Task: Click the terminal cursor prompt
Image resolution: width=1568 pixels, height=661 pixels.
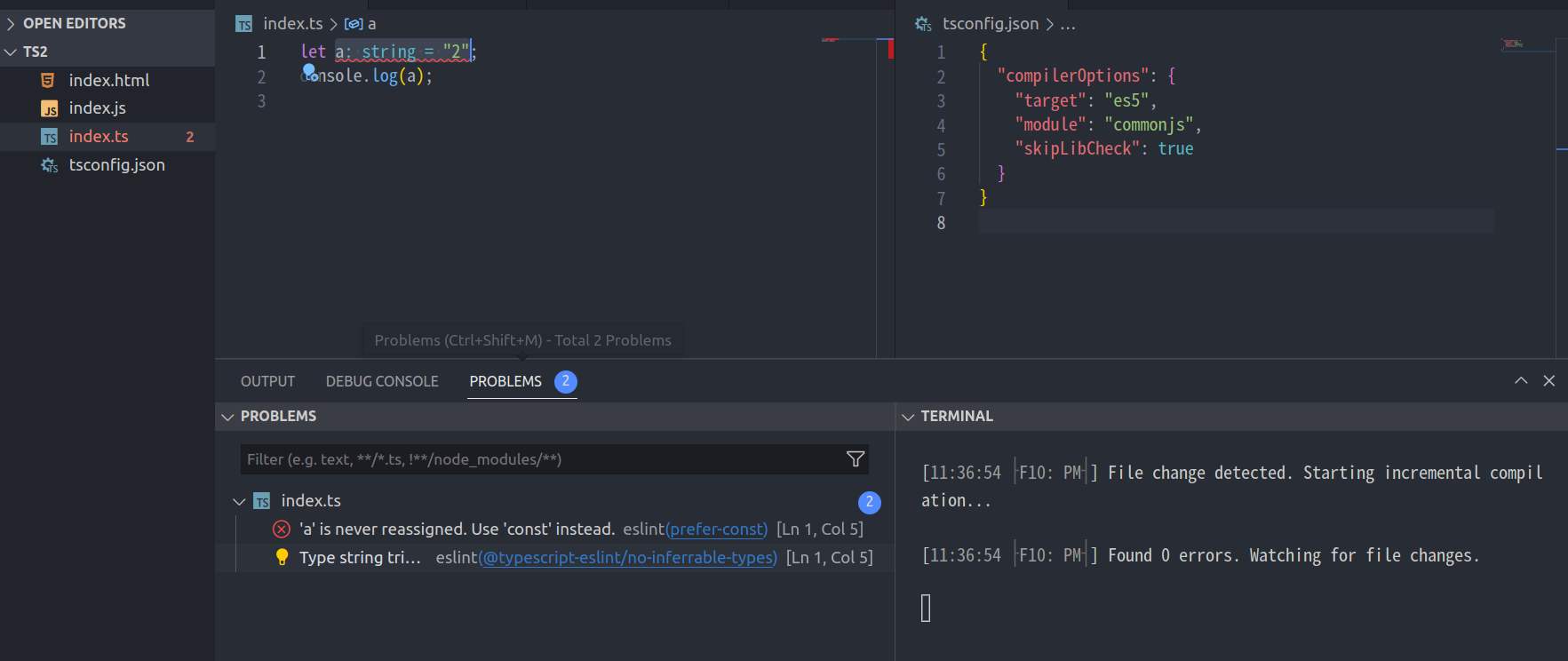Action: 926,609
